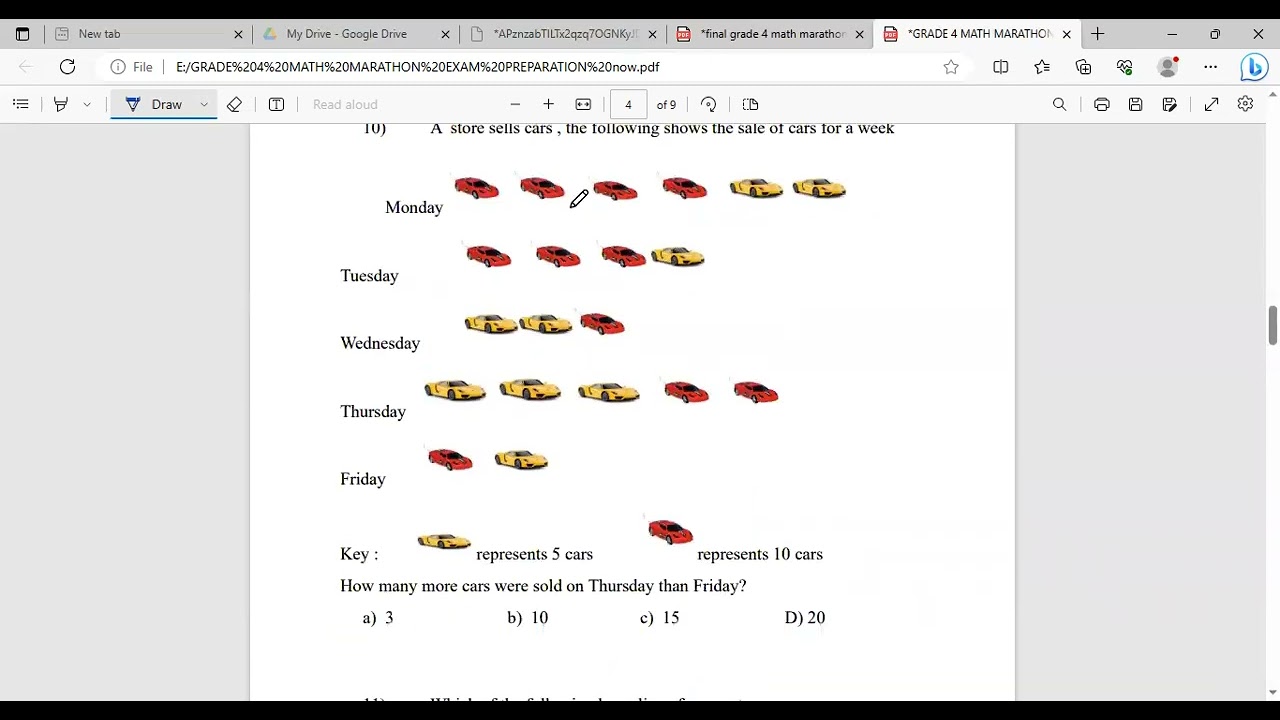This screenshot has width=1280, height=720.
Task: Start Read aloud
Action: 345,104
